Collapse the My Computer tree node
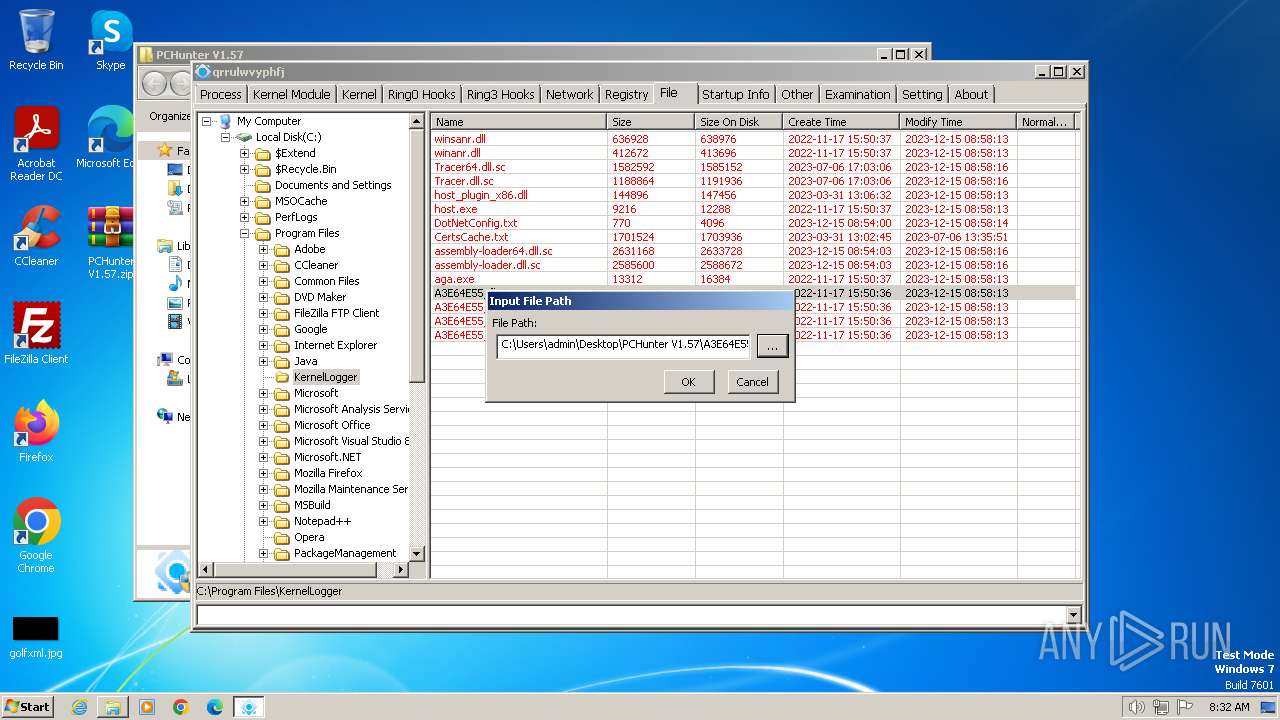The image size is (1280, 720). [x=207, y=121]
